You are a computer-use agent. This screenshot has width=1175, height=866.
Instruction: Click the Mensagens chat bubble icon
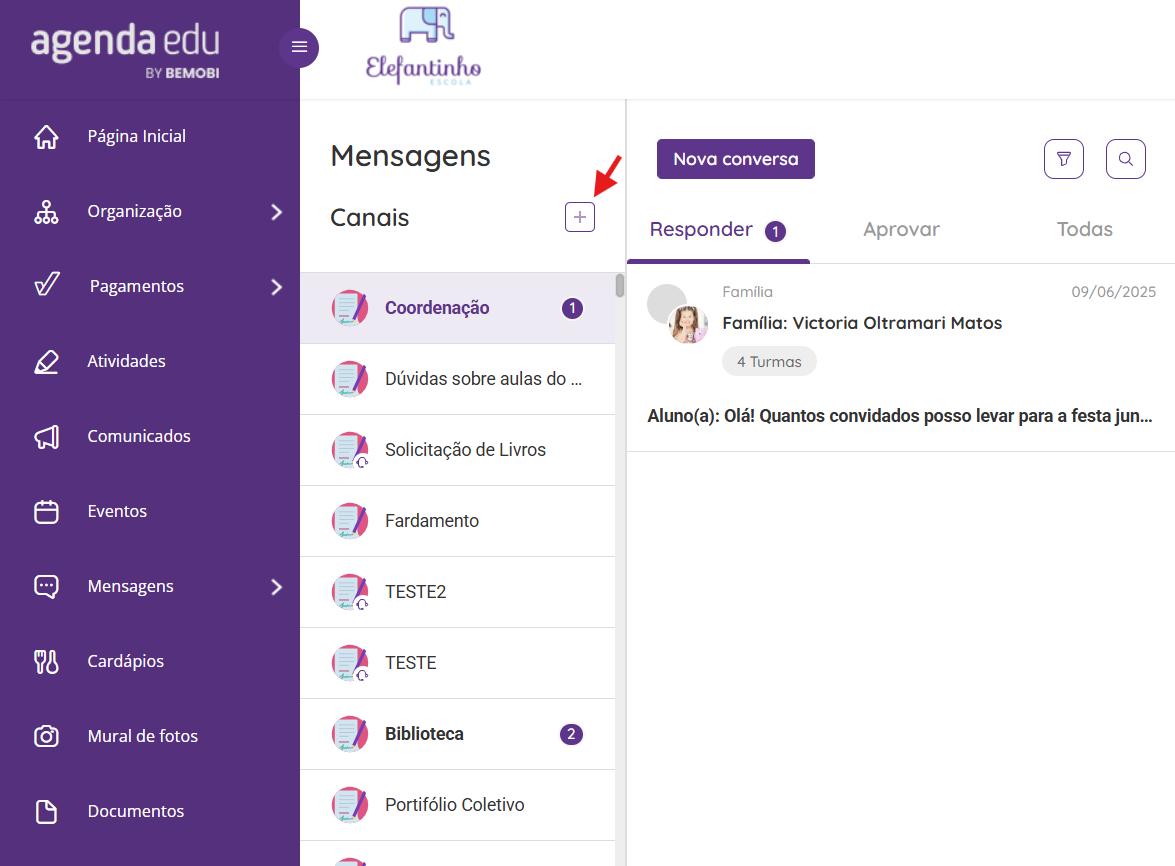click(46, 587)
